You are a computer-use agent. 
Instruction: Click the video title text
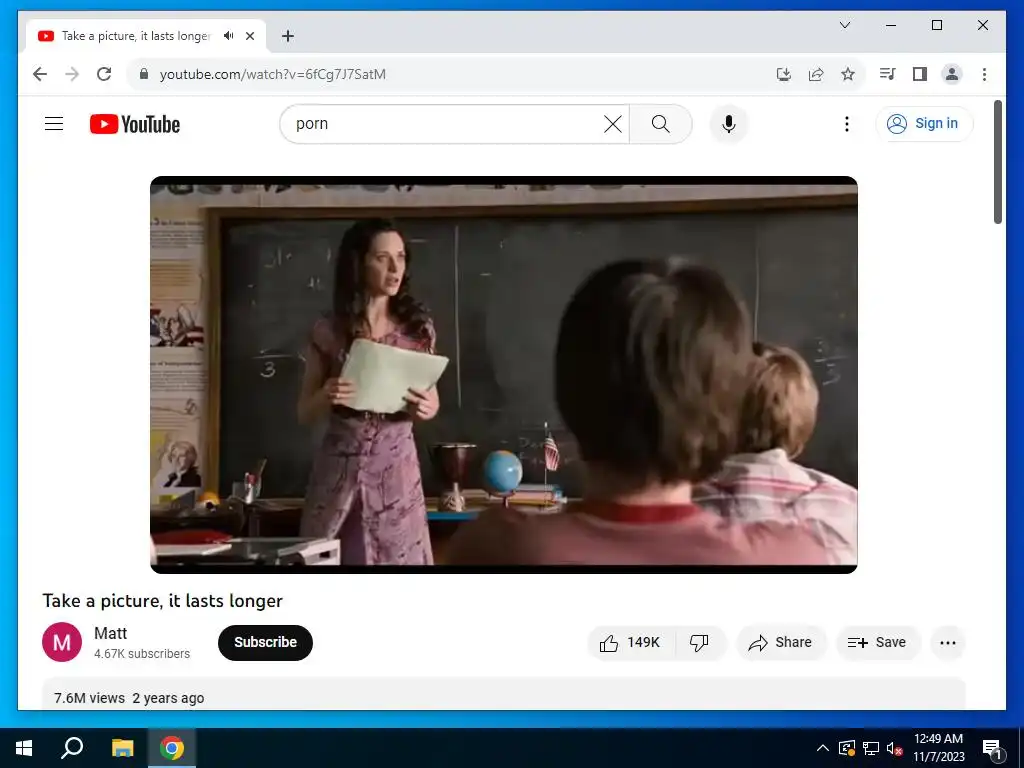point(163,601)
